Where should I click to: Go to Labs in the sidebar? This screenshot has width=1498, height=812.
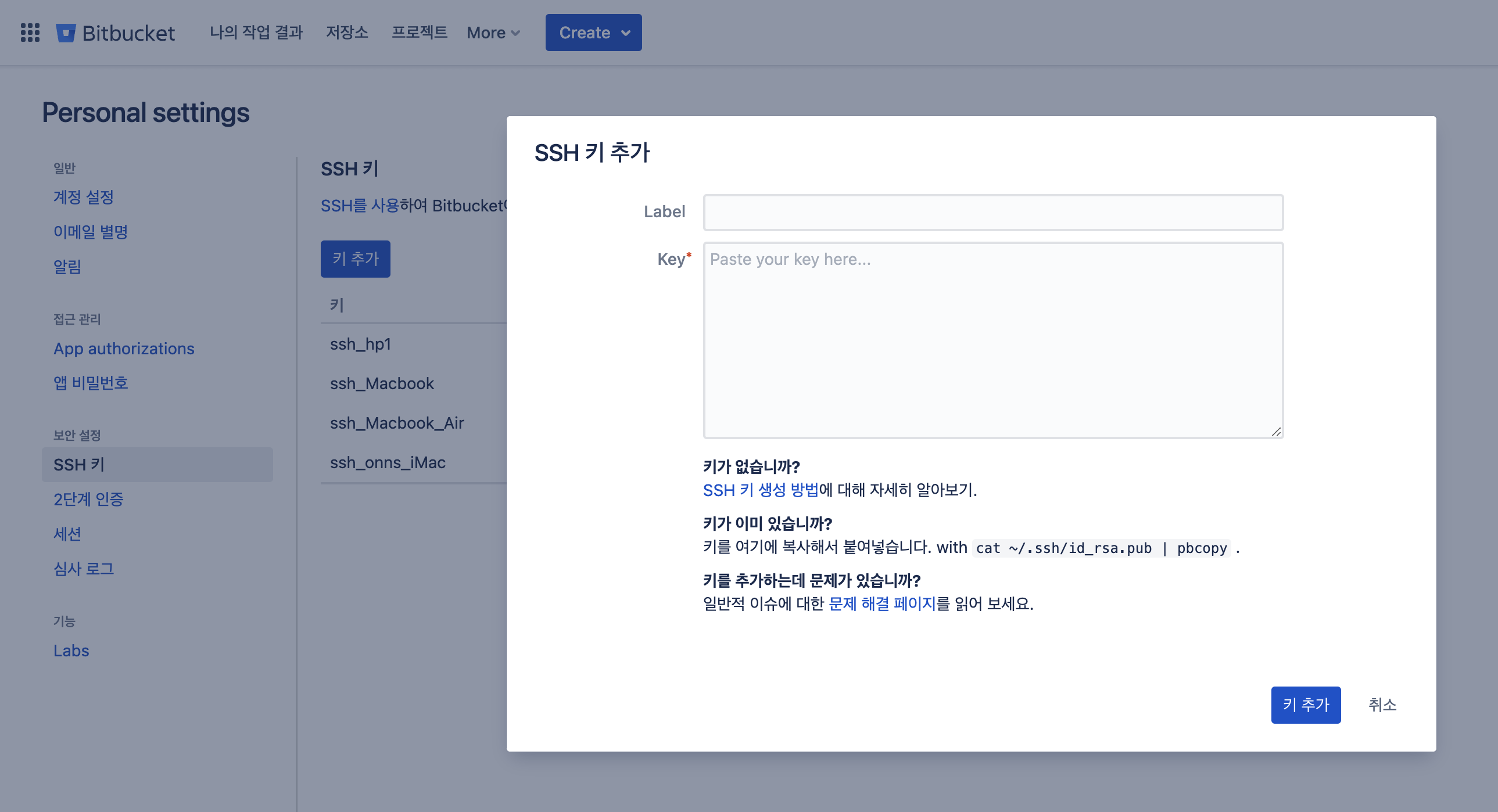[x=71, y=651]
